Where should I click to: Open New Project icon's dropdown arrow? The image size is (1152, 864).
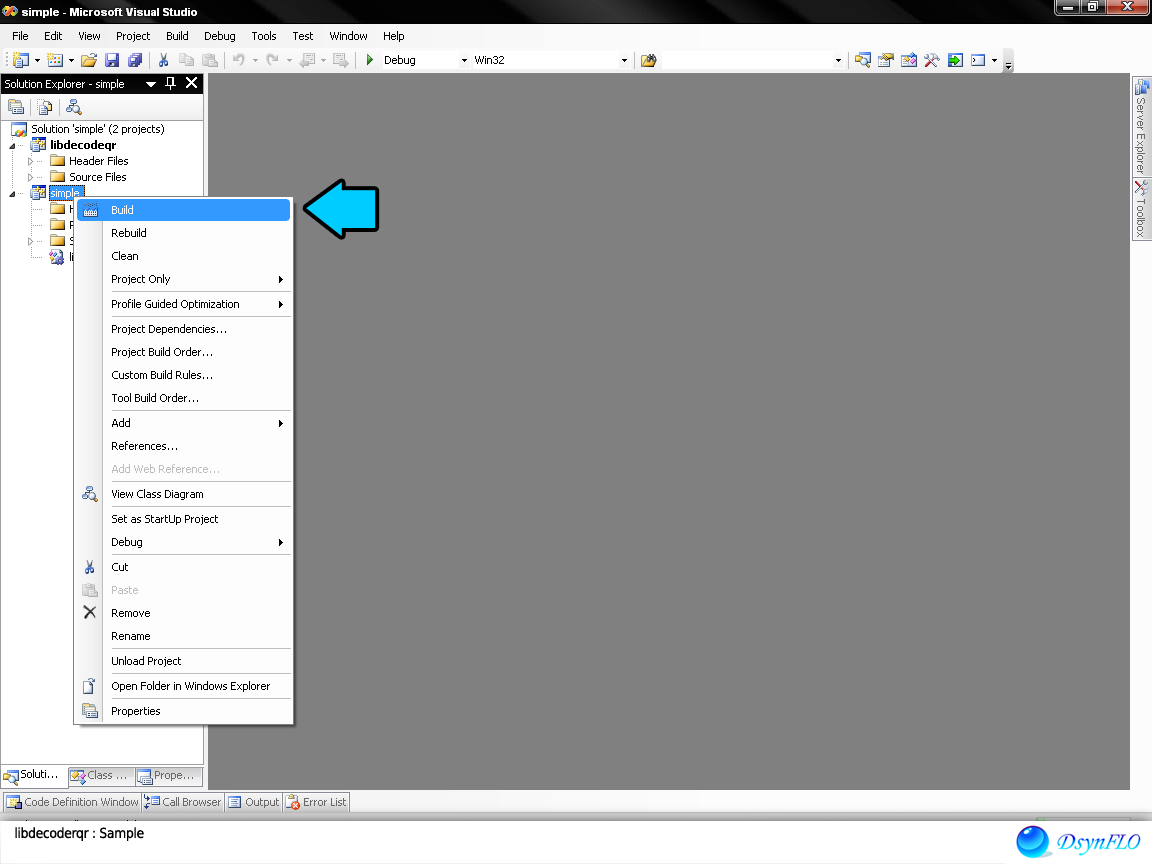[37, 60]
